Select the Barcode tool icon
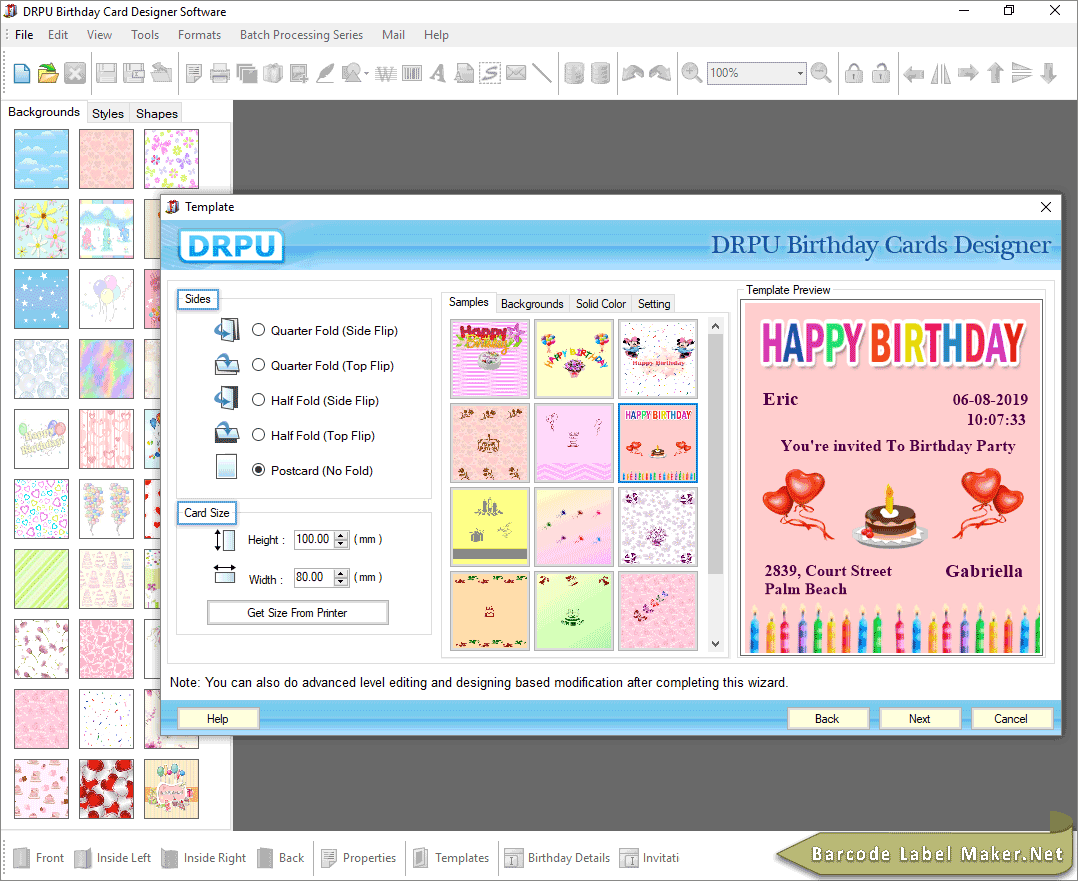 pyautogui.click(x=412, y=73)
